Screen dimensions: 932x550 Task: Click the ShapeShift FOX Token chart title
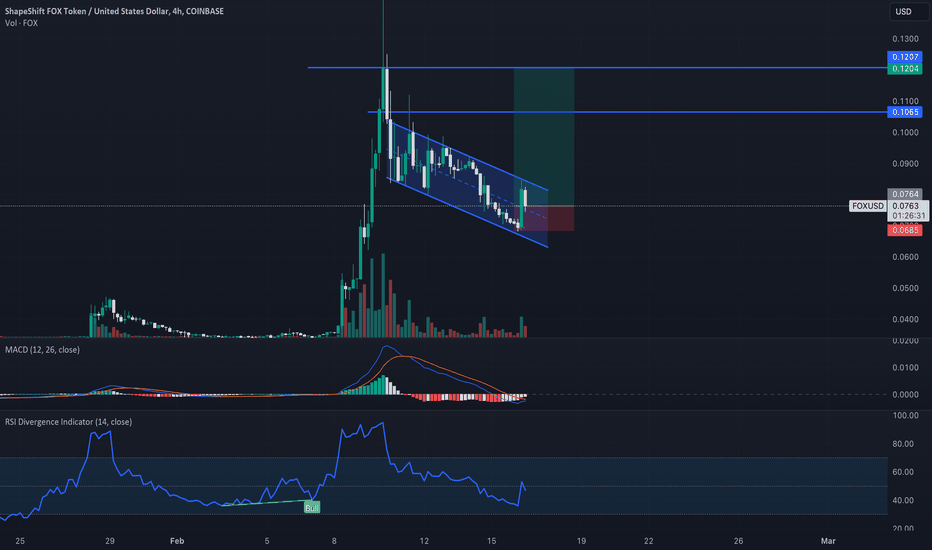114,11
